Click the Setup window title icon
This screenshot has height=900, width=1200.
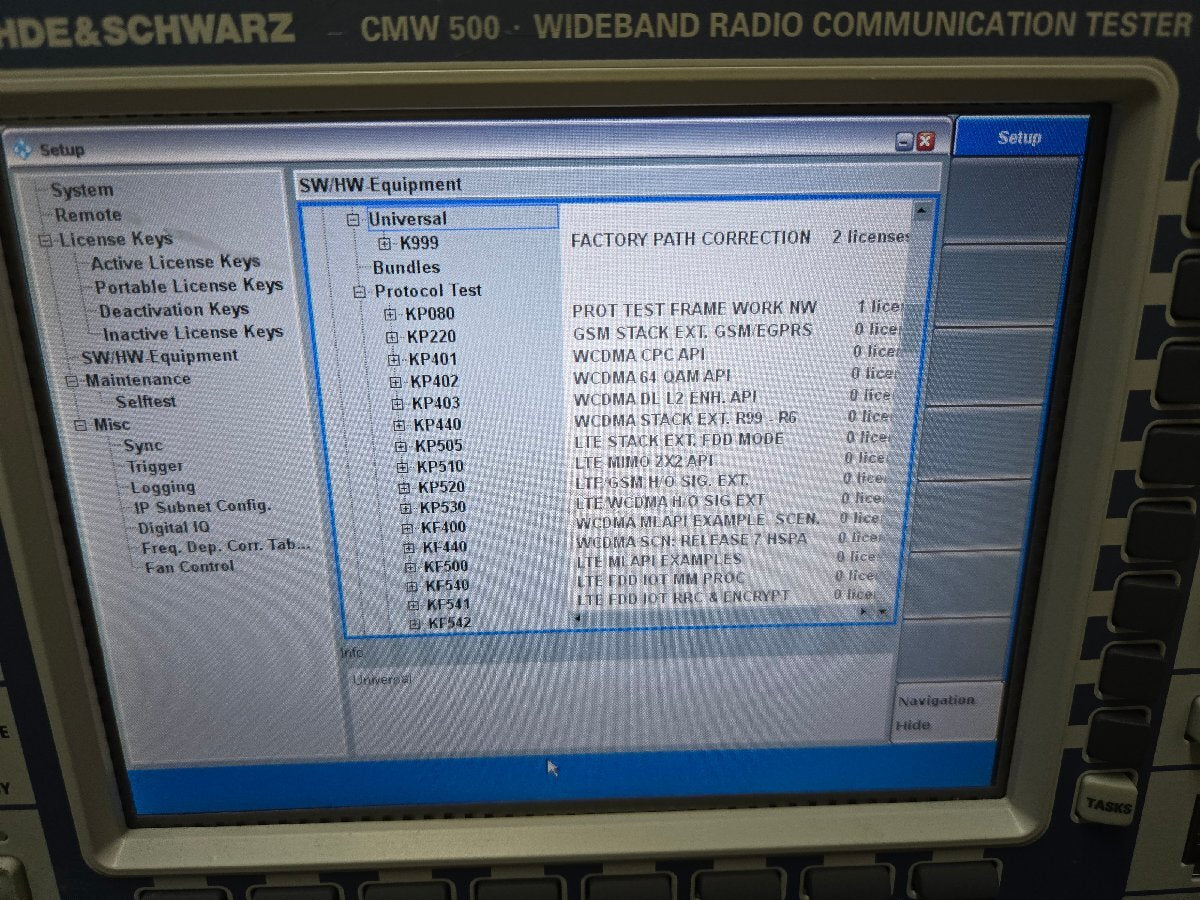click(x=23, y=149)
